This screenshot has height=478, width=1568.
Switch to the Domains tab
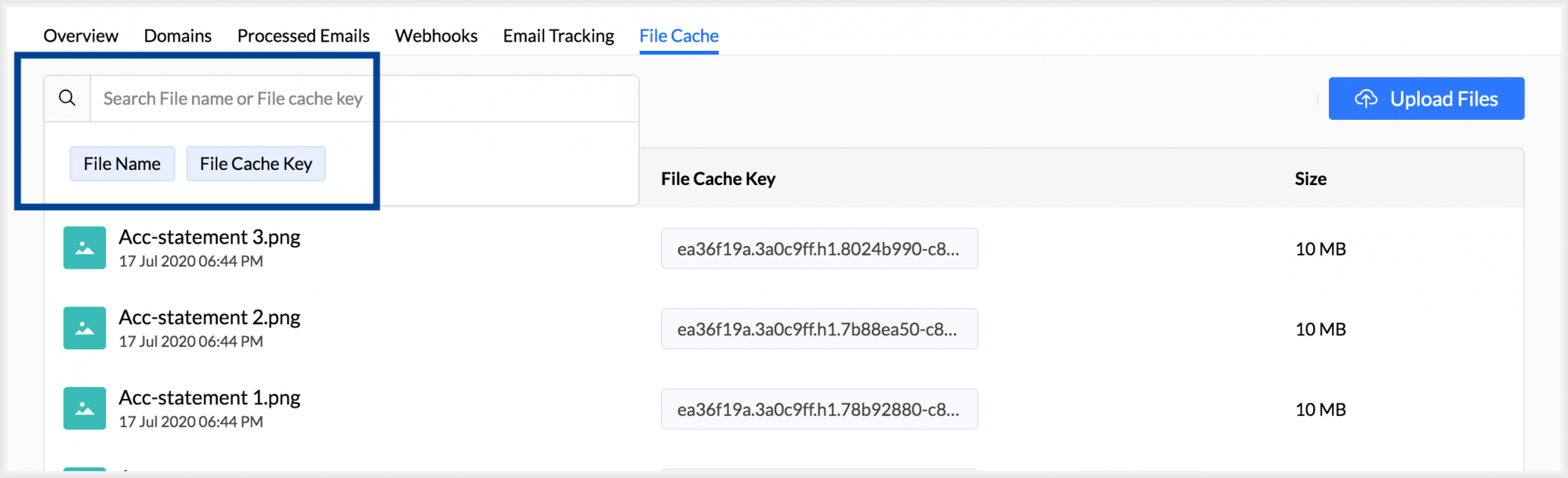tap(178, 36)
